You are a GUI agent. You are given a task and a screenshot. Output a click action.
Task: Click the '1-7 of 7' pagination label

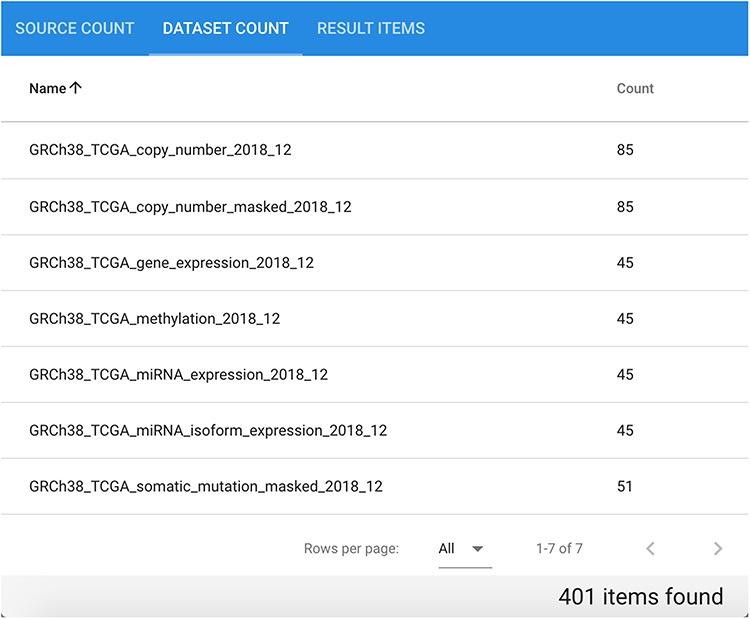pos(559,548)
